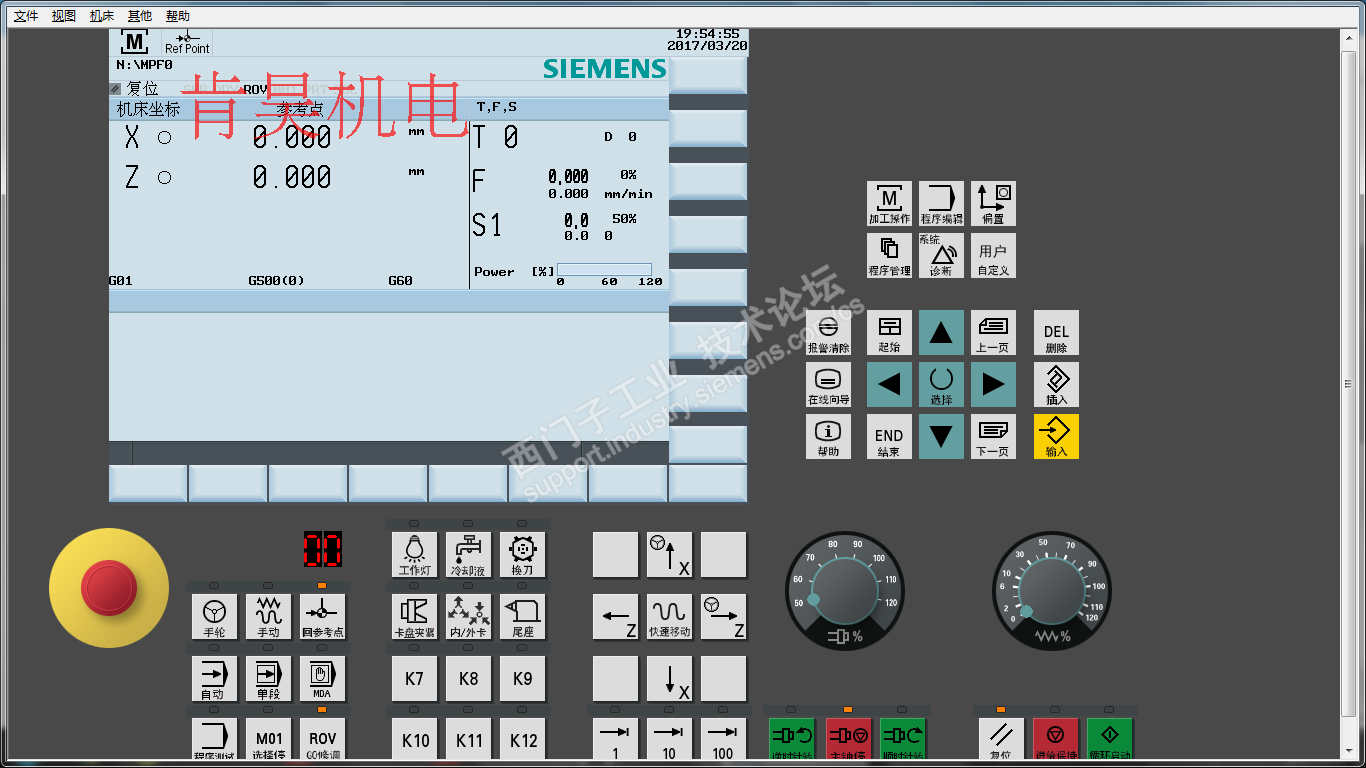
Task: Activate the 冷却液 coolant key
Action: click(468, 555)
